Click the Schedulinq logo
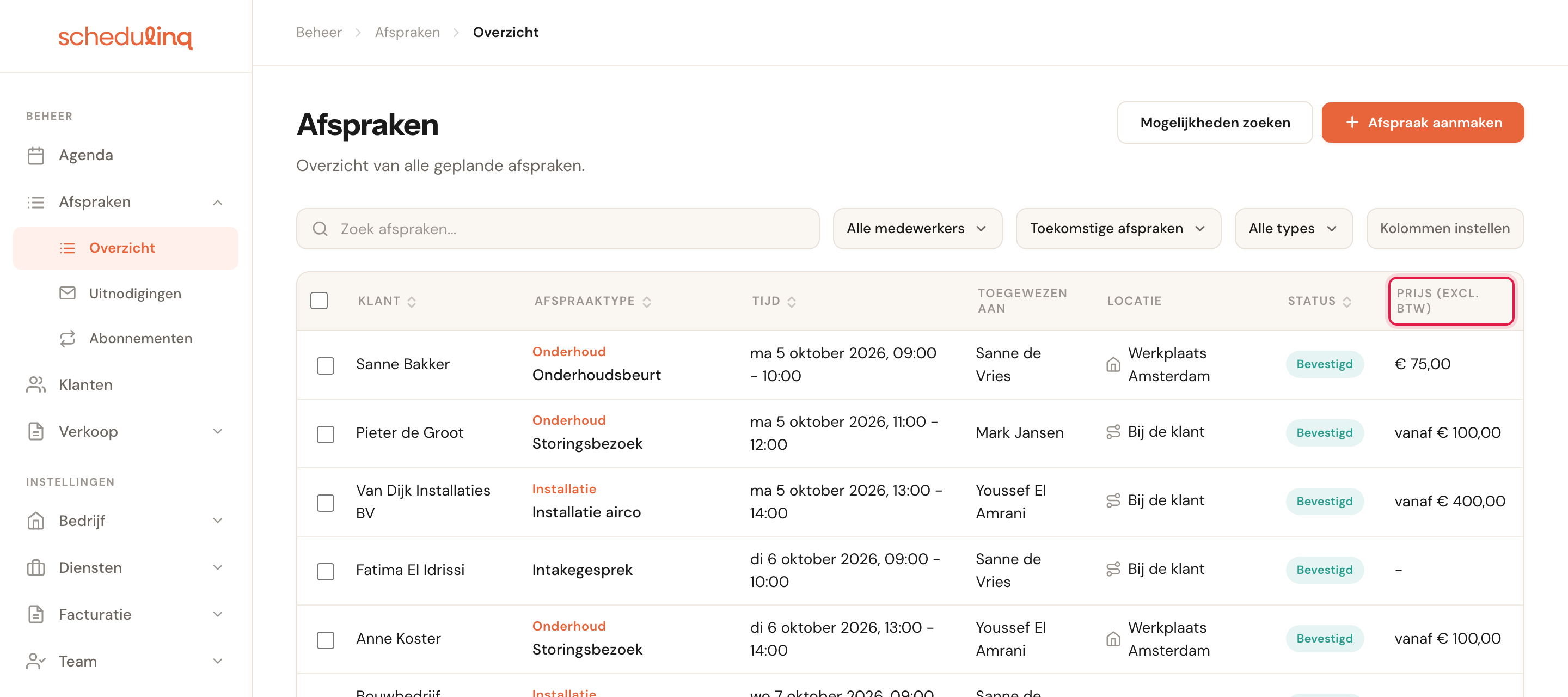Screen dimensions: 1568x697 [x=125, y=36]
